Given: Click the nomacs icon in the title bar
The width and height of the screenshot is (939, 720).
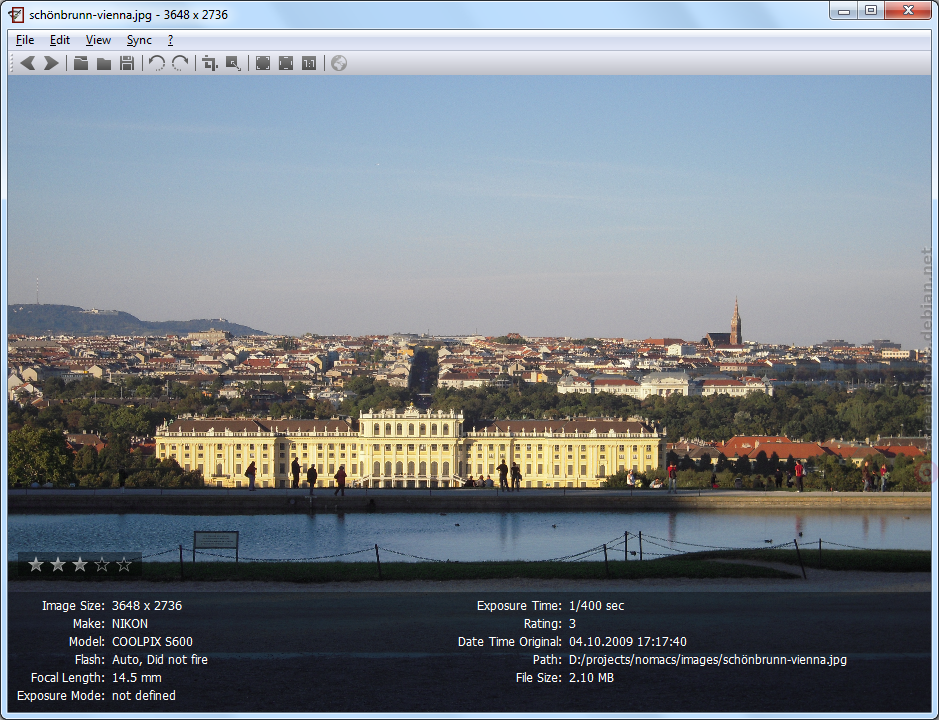Looking at the screenshot, I should 16,14.
